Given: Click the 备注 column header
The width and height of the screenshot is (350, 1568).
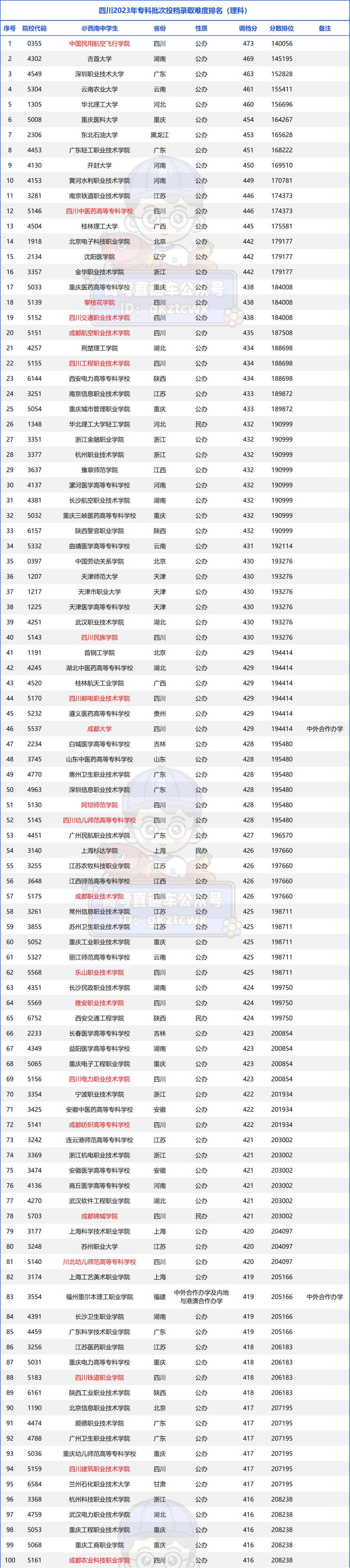Looking at the screenshot, I should pyautogui.click(x=325, y=28).
